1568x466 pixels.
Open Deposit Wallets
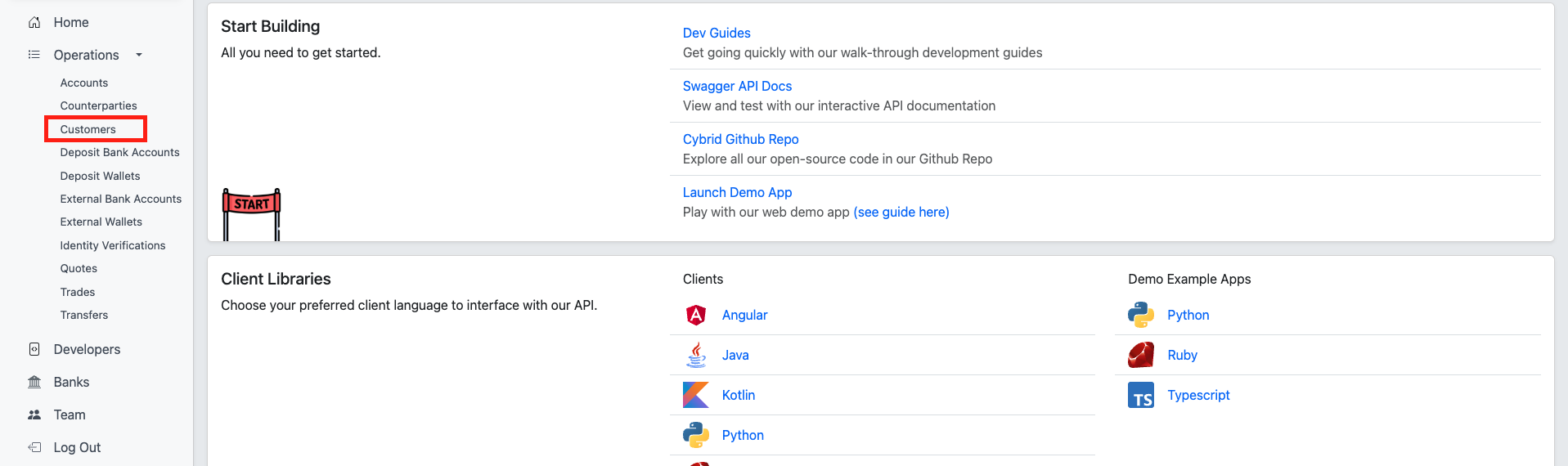[101, 176]
